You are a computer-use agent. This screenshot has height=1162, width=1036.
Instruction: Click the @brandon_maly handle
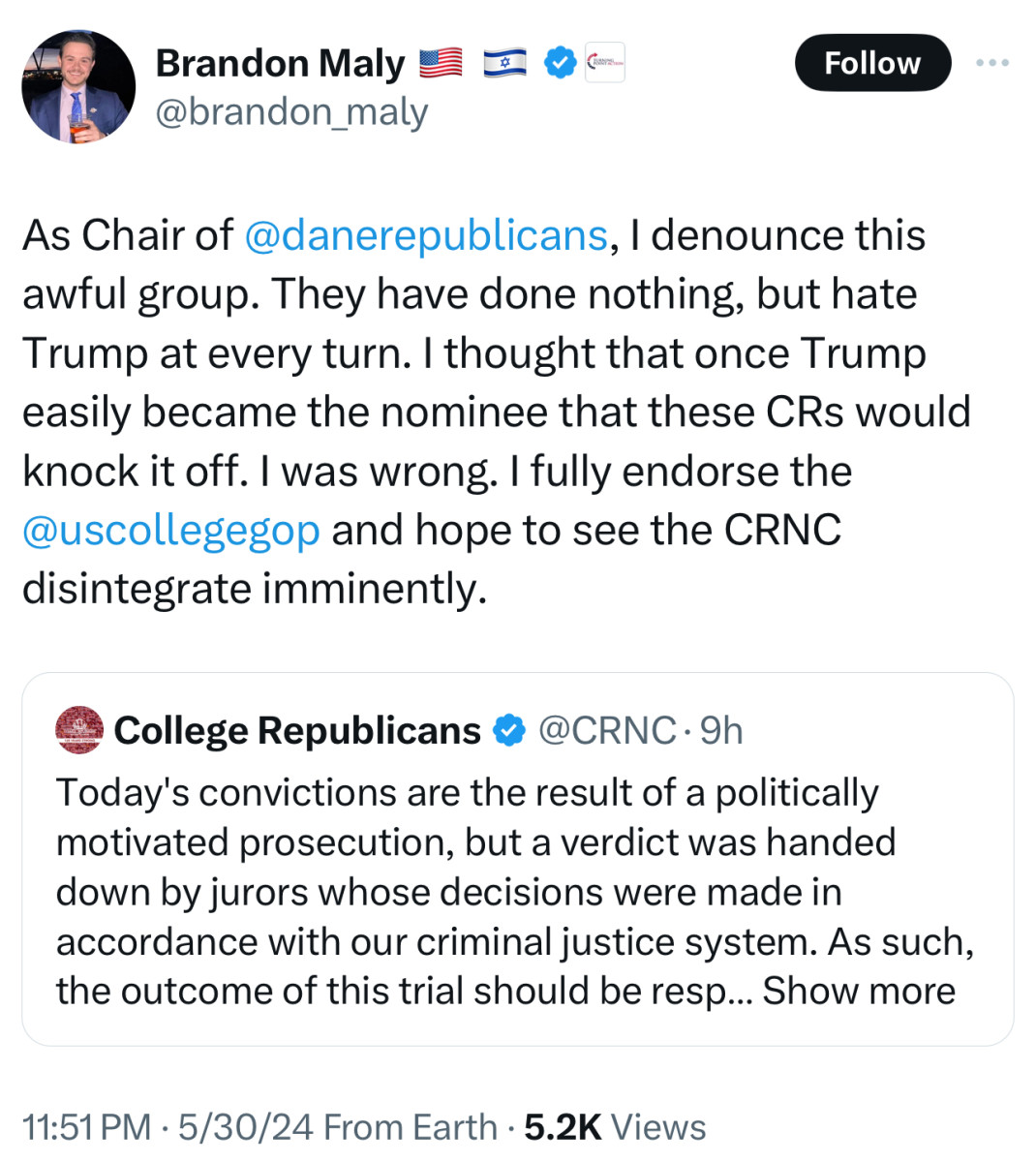pyautogui.click(x=292, y=111)
